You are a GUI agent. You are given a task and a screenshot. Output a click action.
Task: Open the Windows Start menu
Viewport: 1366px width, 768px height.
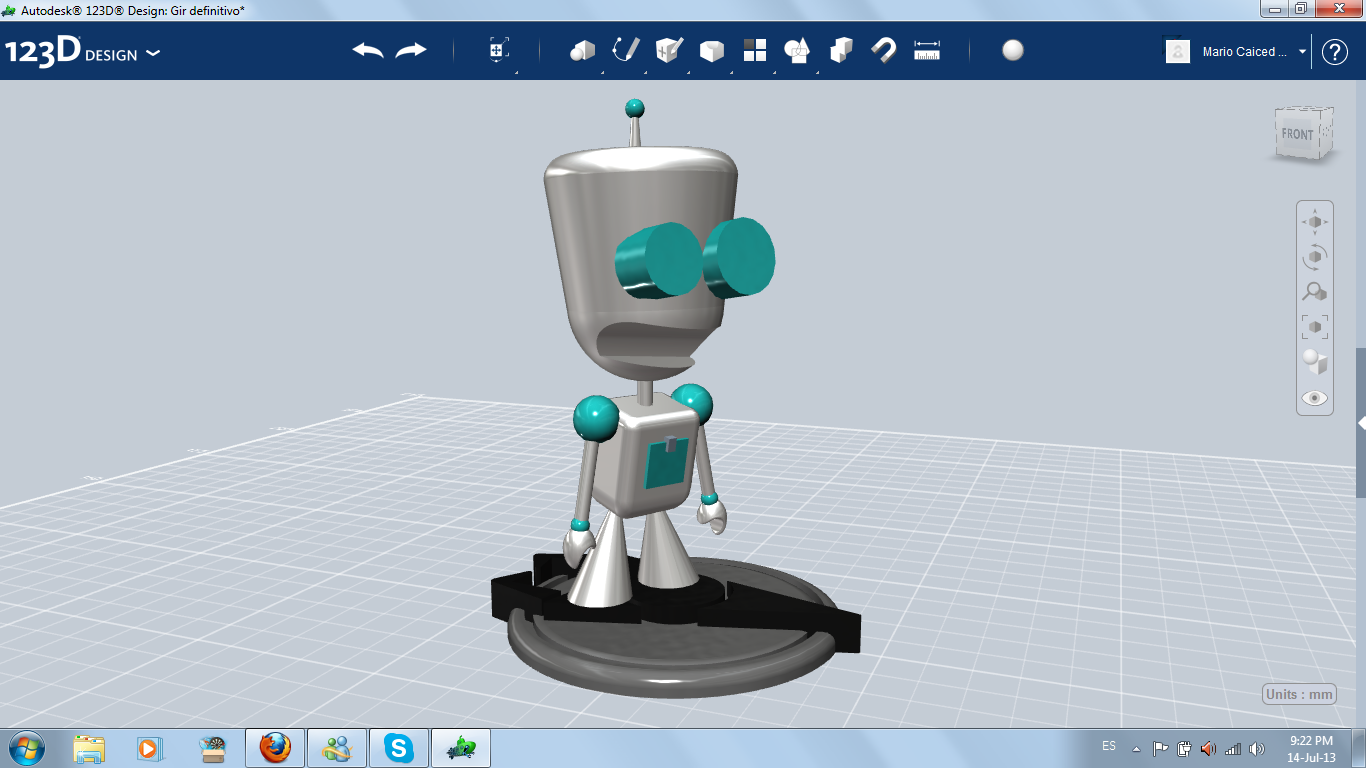26,748
